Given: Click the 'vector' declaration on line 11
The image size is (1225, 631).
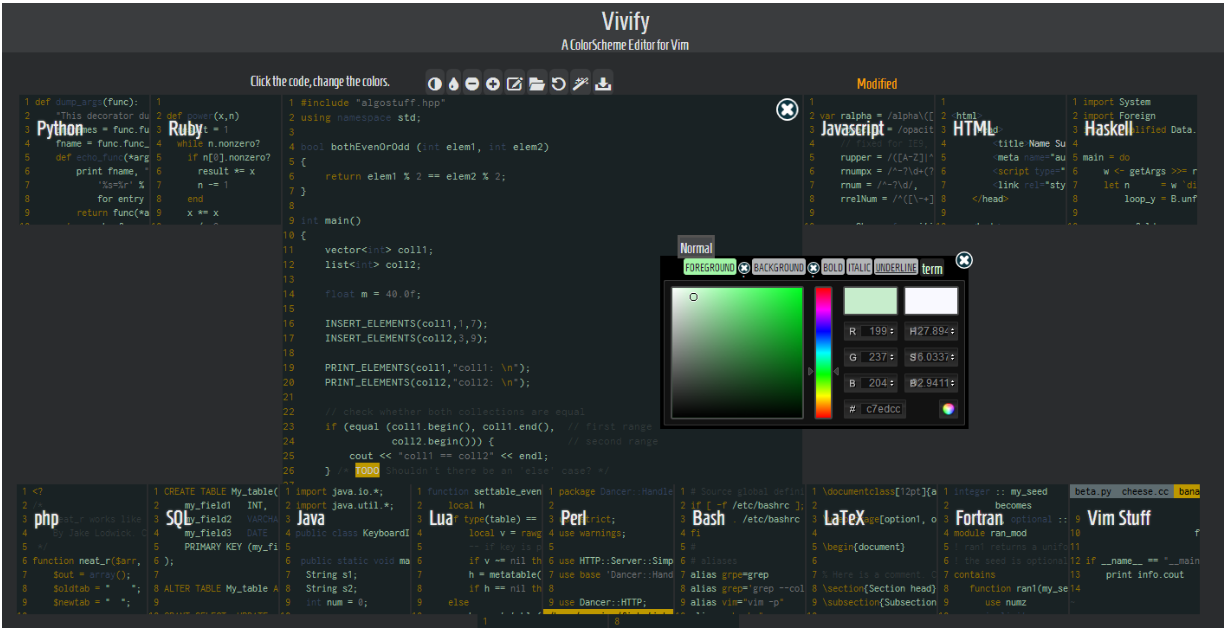Looking at the screenshot, I should pos(343,250).
